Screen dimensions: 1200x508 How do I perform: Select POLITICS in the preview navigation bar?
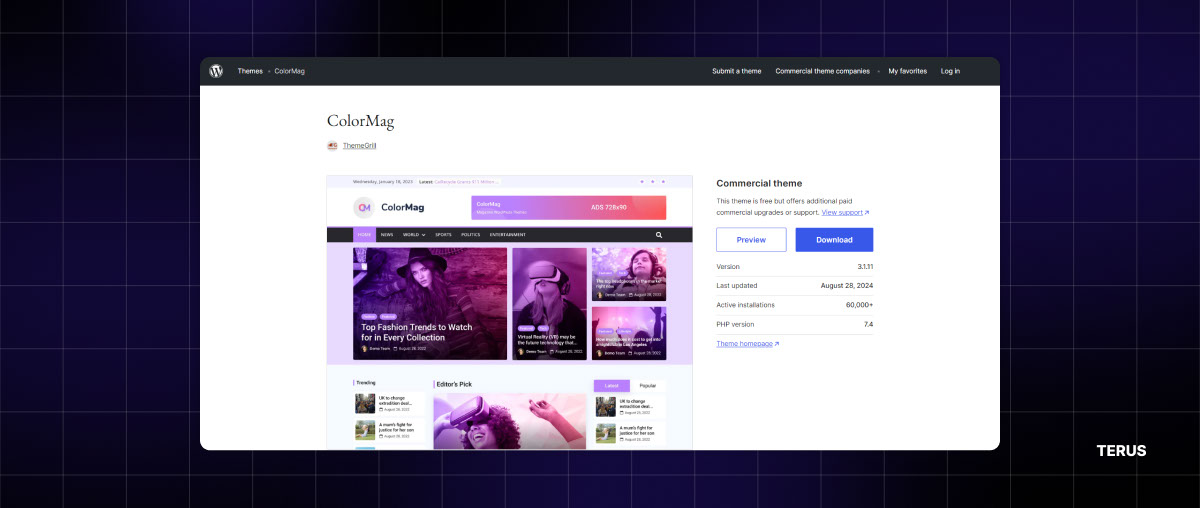(x=471, y=235)
